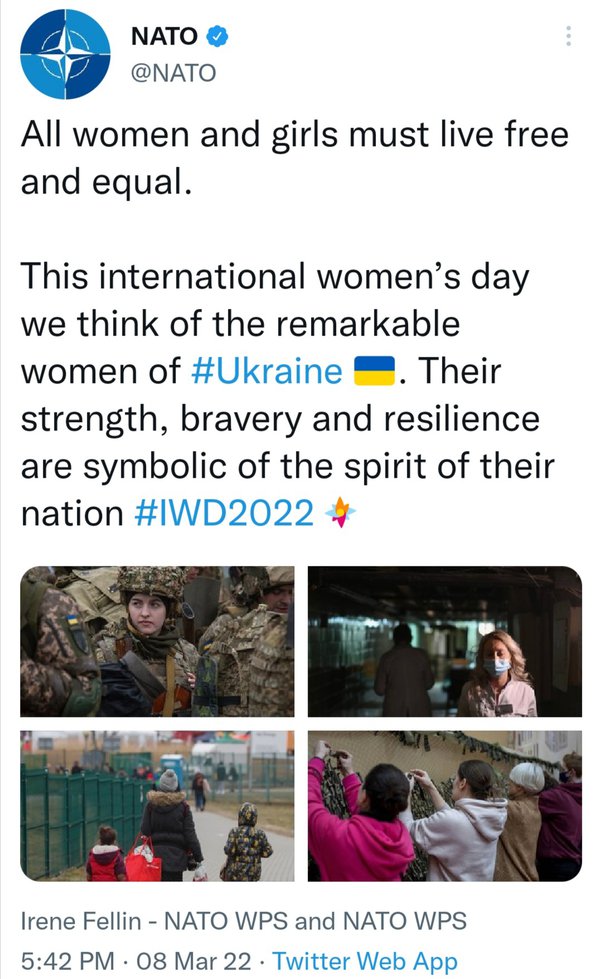Open the photo of children at the fence

pos(158,806)
